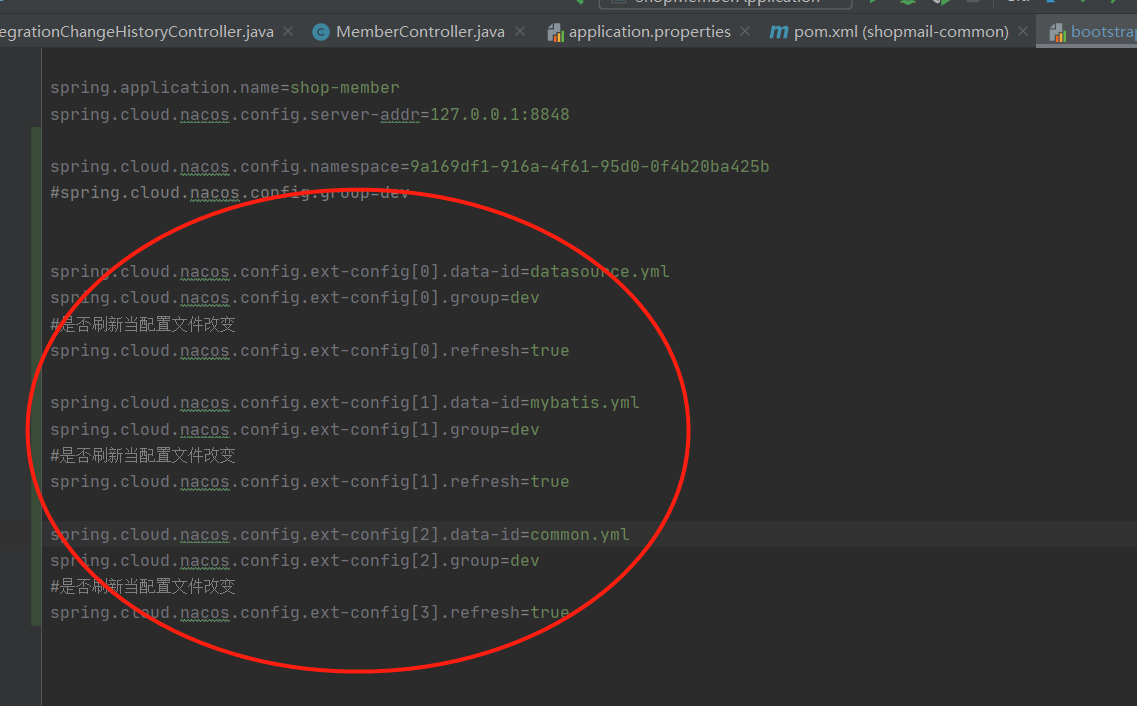Click the ext-config[2].data-id=common.yml line
The image size is (1137, 706).
click(x=339, y=535)
